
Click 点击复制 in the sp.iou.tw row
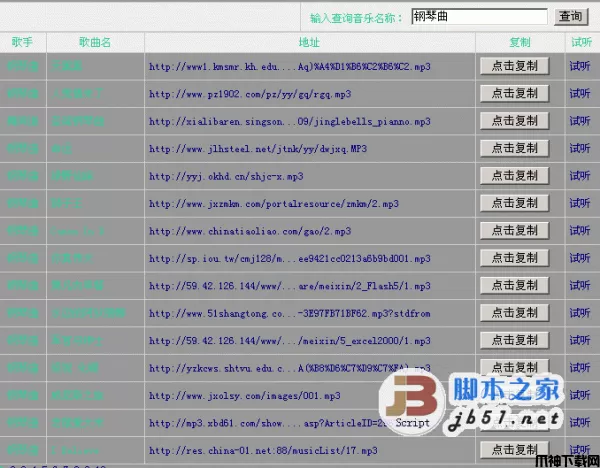515,258
